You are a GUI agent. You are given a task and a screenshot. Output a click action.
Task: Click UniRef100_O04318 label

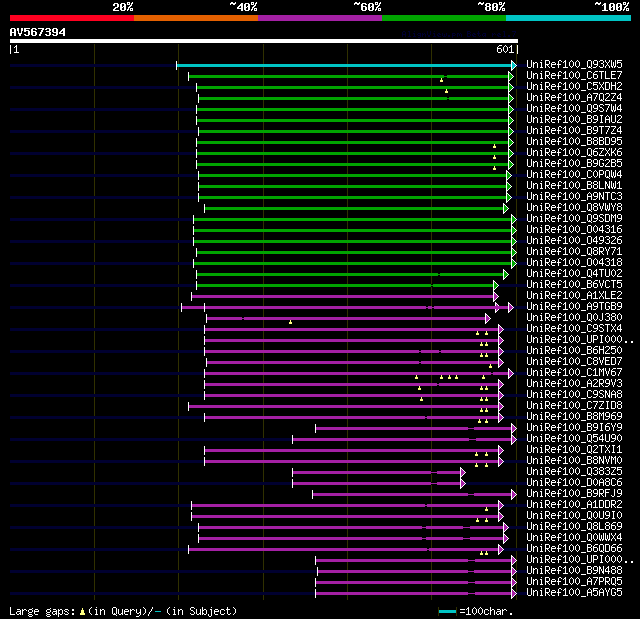(574, 263)
